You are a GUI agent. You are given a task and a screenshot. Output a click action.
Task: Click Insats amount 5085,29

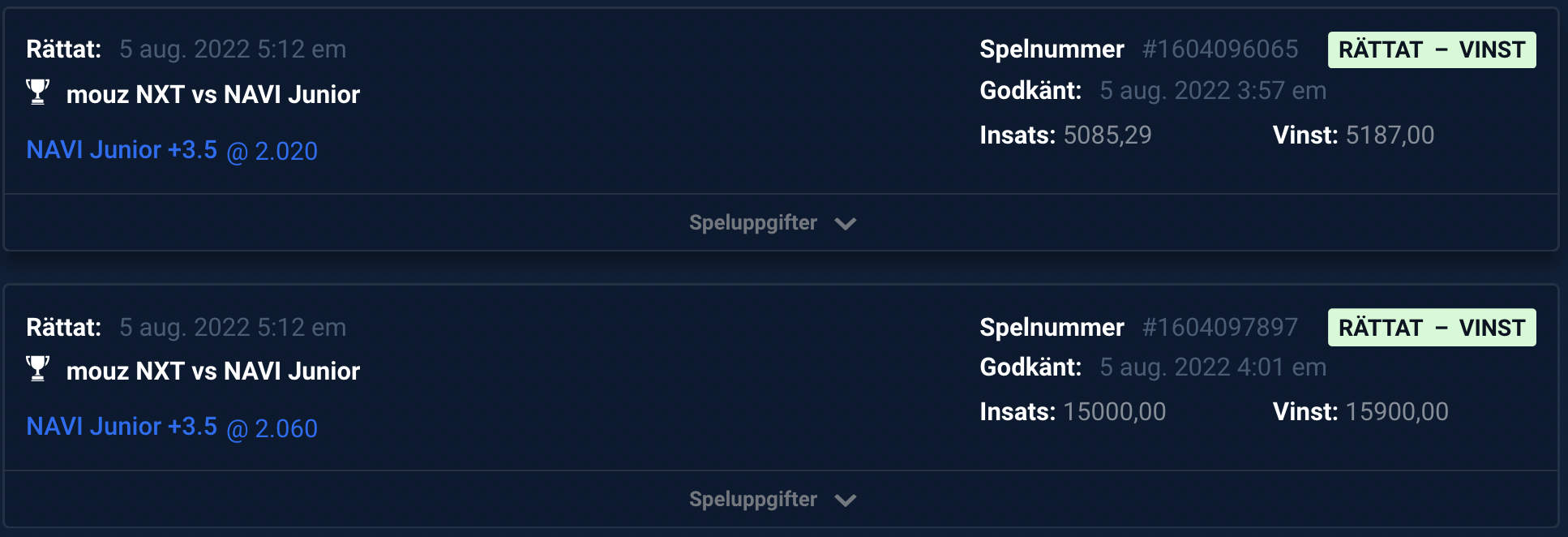[1107, 135]
